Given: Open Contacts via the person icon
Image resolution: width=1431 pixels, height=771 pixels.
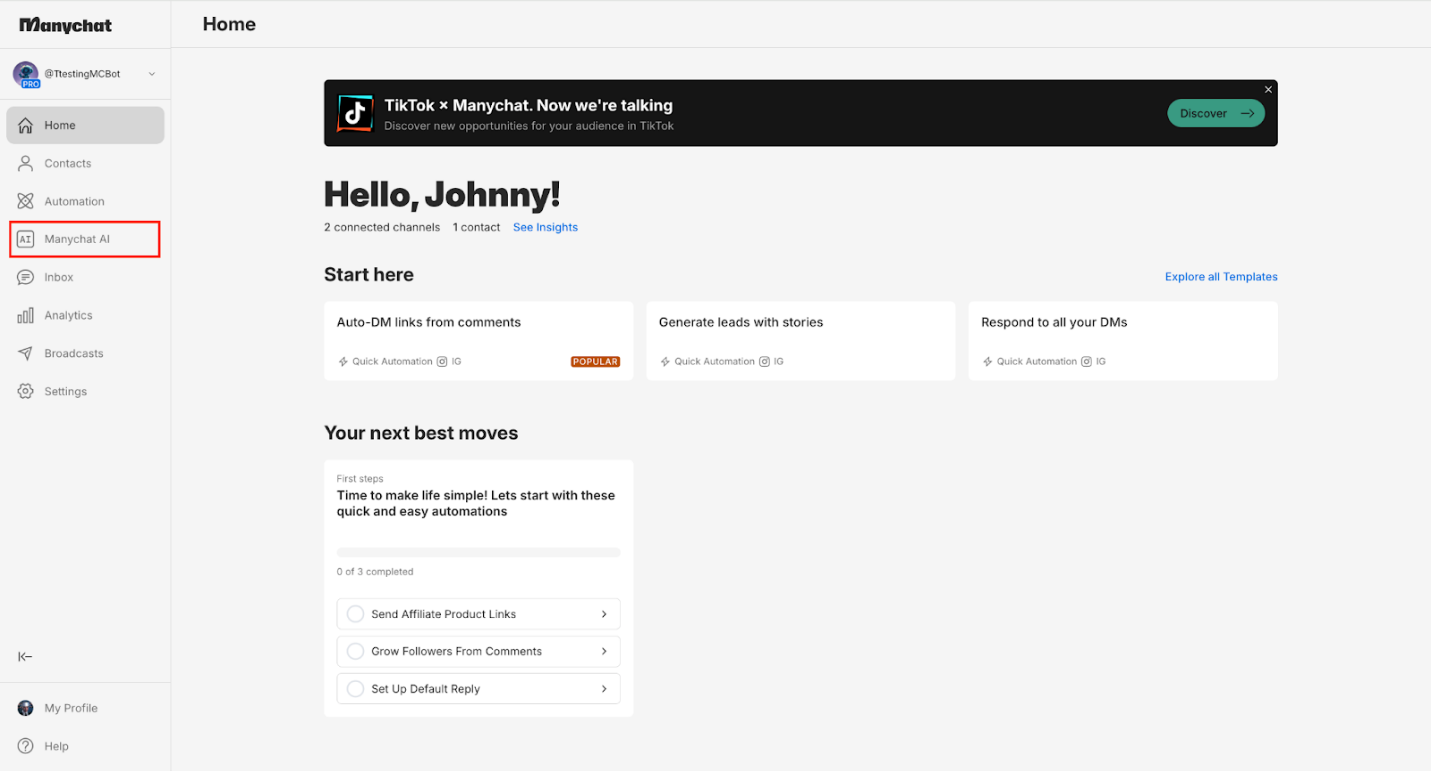Looking at the screenshot, I should 26,163.
